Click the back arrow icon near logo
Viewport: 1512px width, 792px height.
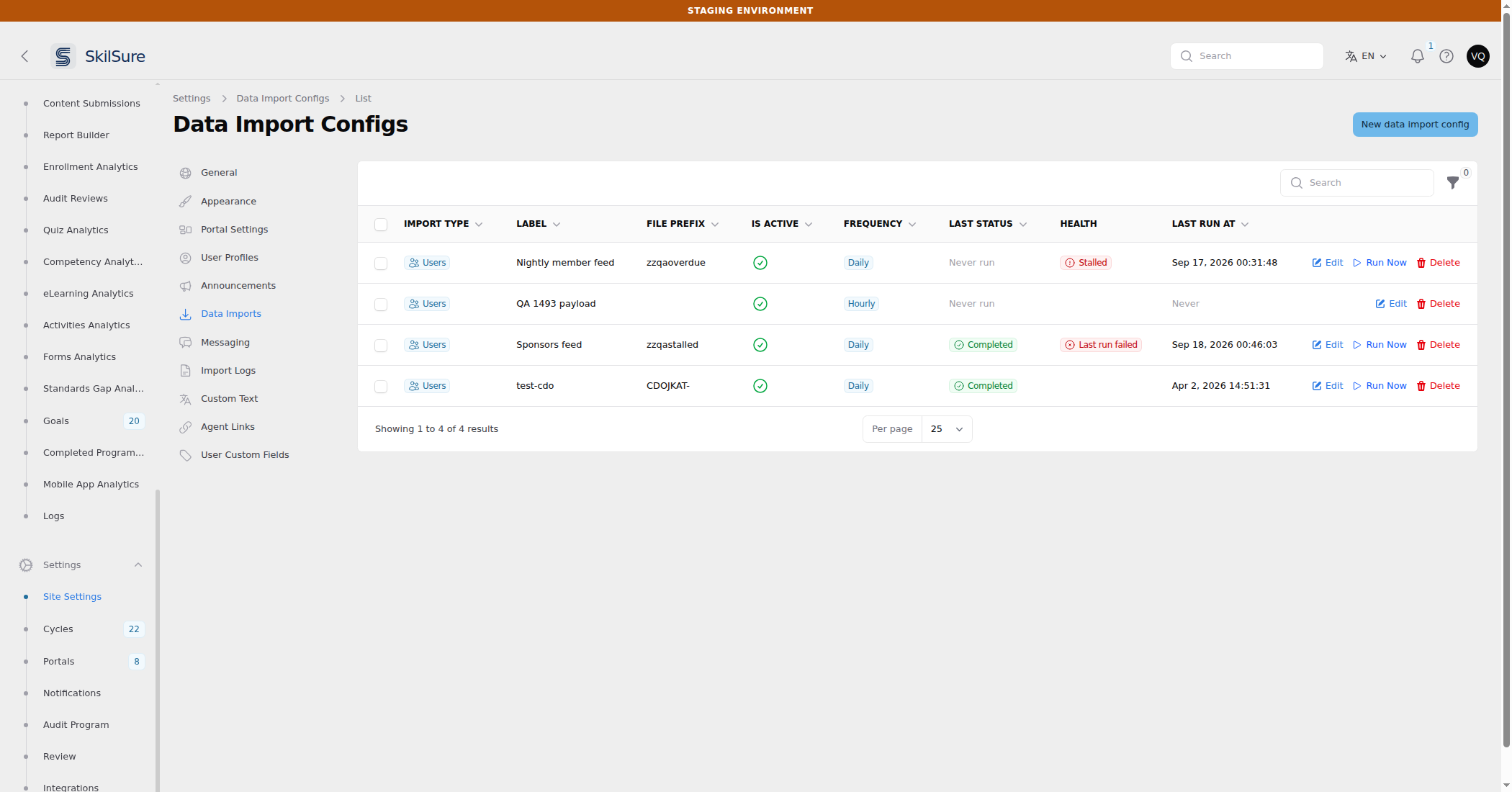click(24, 56)
